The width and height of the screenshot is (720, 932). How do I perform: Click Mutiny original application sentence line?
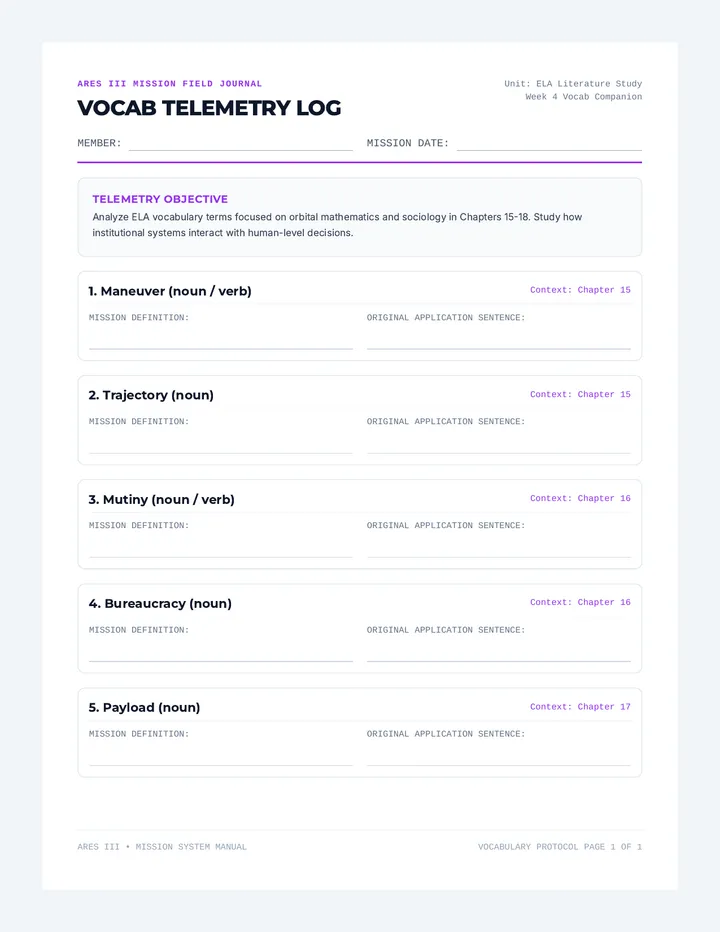click(x=499, y=547)
